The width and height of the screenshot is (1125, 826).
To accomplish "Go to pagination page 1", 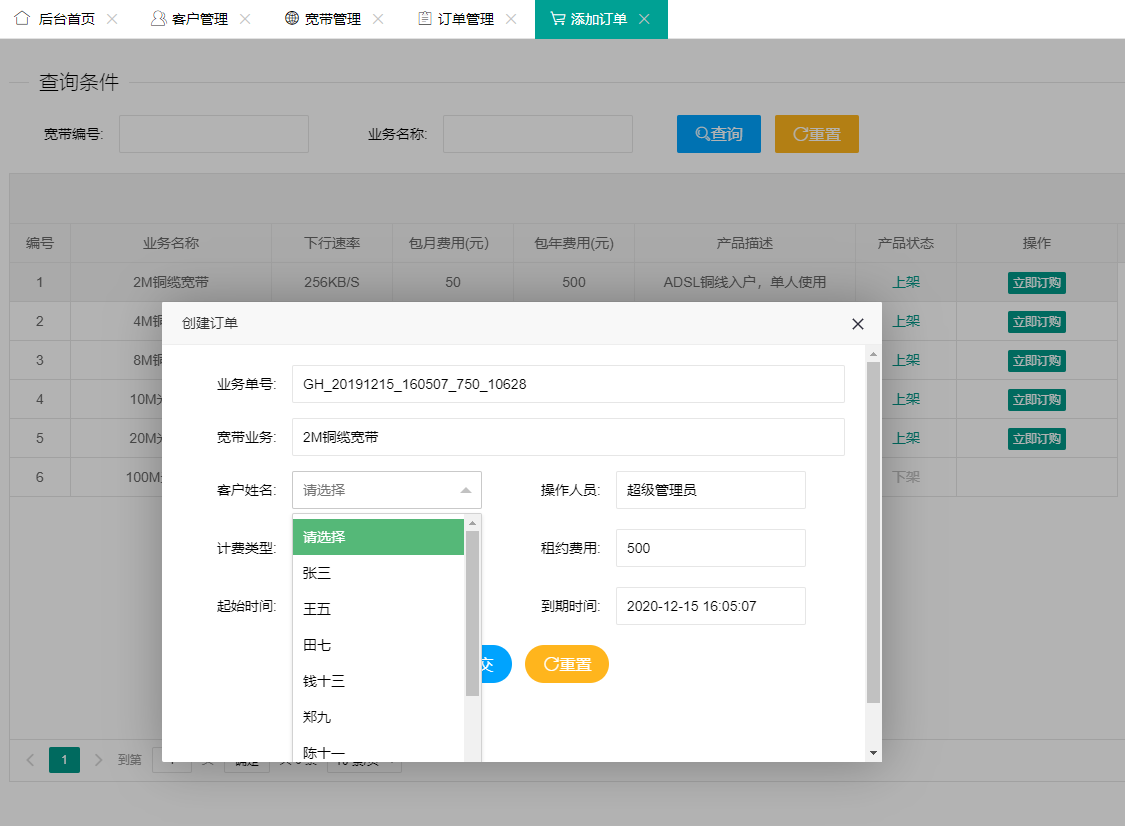I will point(64,759).
